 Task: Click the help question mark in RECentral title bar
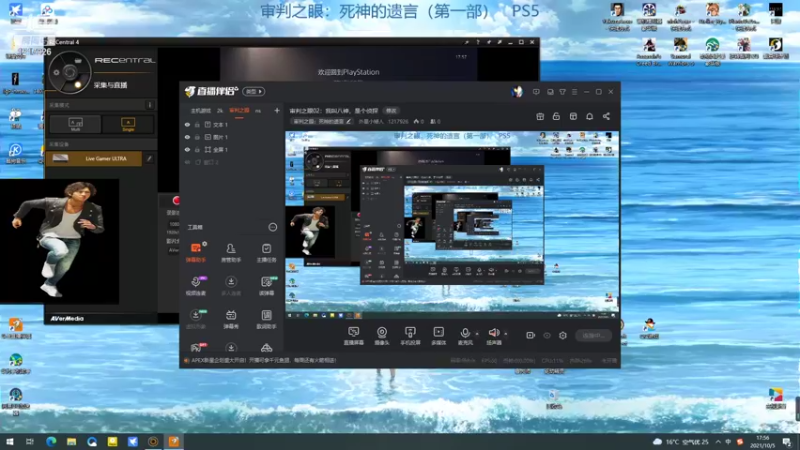pos(478,42)
